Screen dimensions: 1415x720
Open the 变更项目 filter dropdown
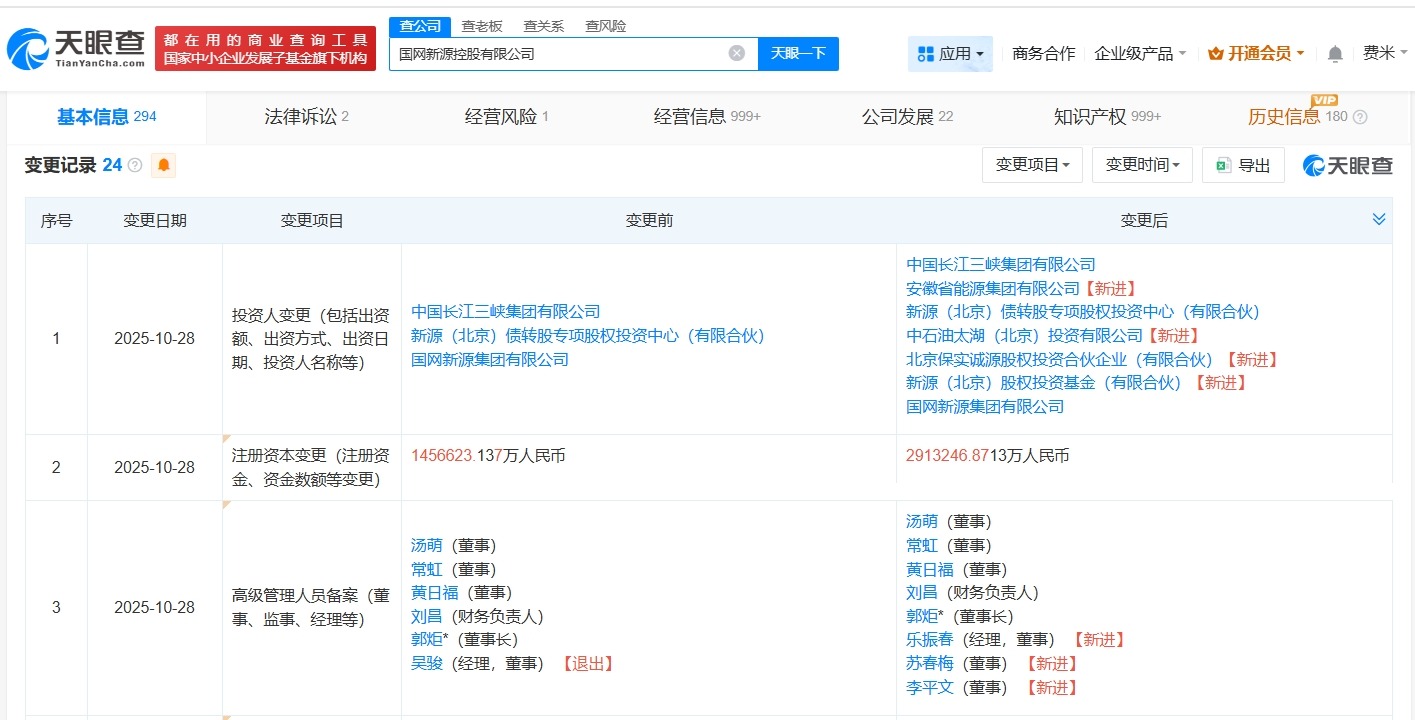point(1032,164)
